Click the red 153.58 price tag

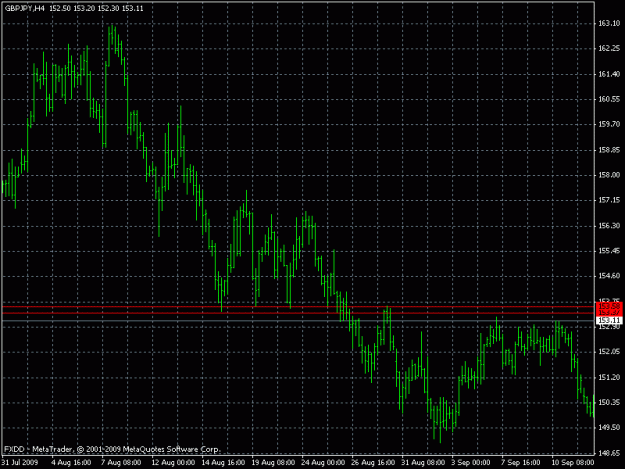click(609, 306)
